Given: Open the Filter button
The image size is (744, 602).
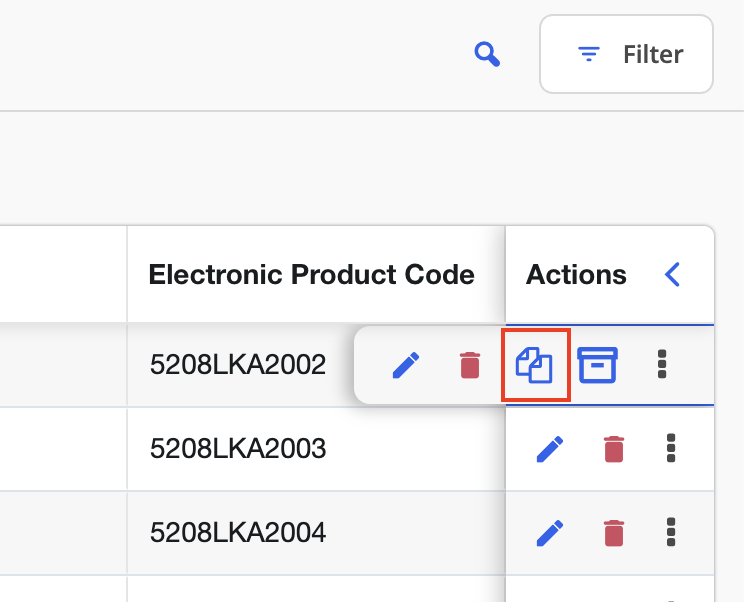Looking at the screenshot, I should tap(626, 54).
